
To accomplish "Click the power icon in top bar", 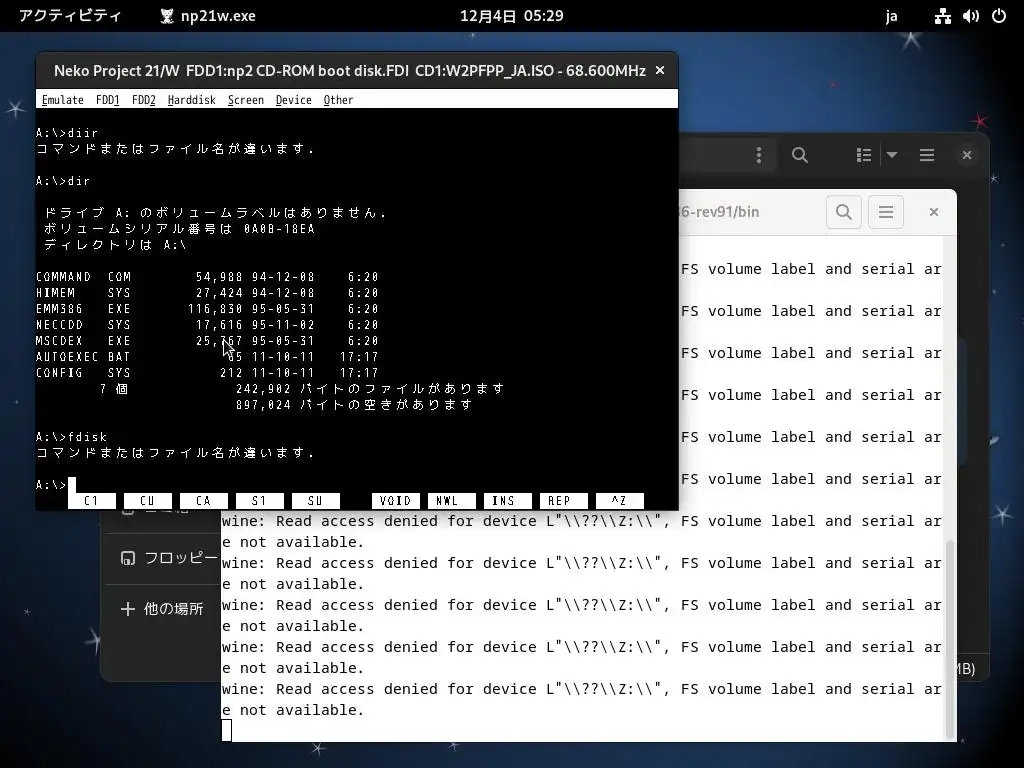I will point(999,16).
